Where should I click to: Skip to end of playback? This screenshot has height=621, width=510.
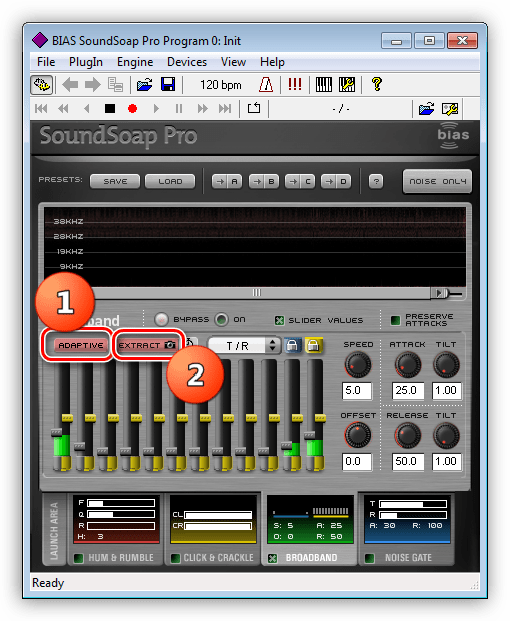tap(225, 109)
